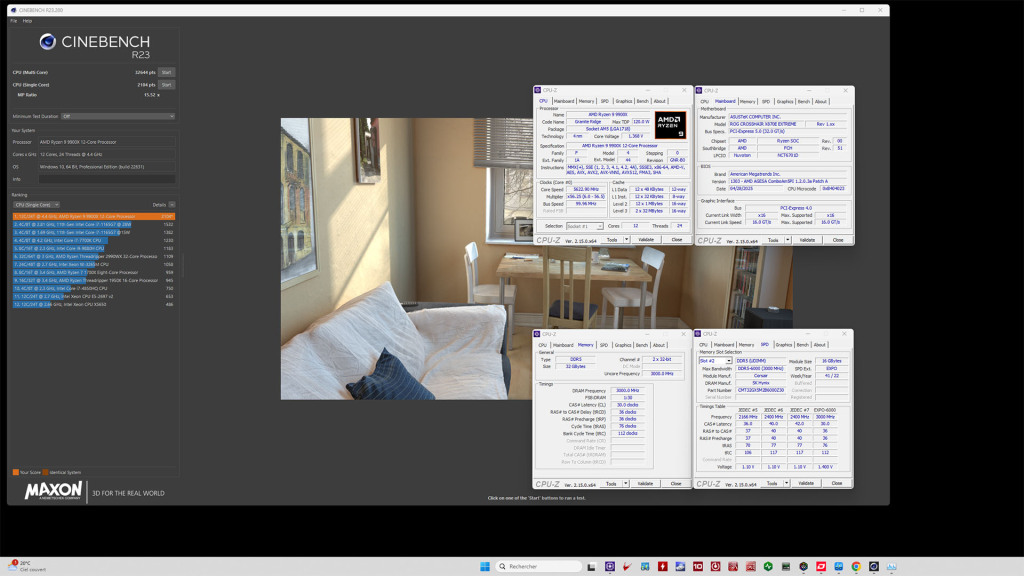The image size is (1024, 576).
Task: Click the ROG CROSSHAIR X870E EXTREME model field
Action: 766,124
